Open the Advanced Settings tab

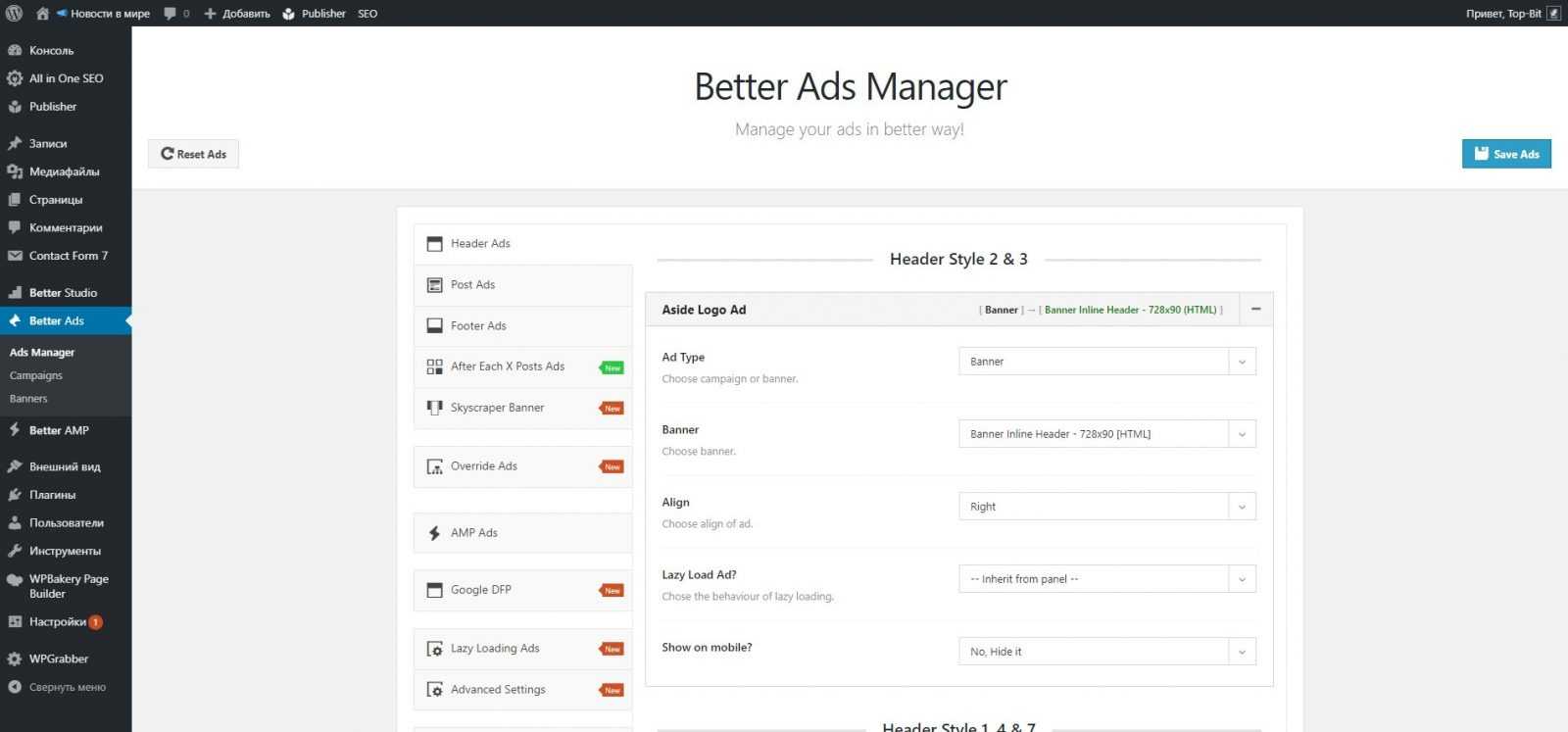[x=523, y=690]
